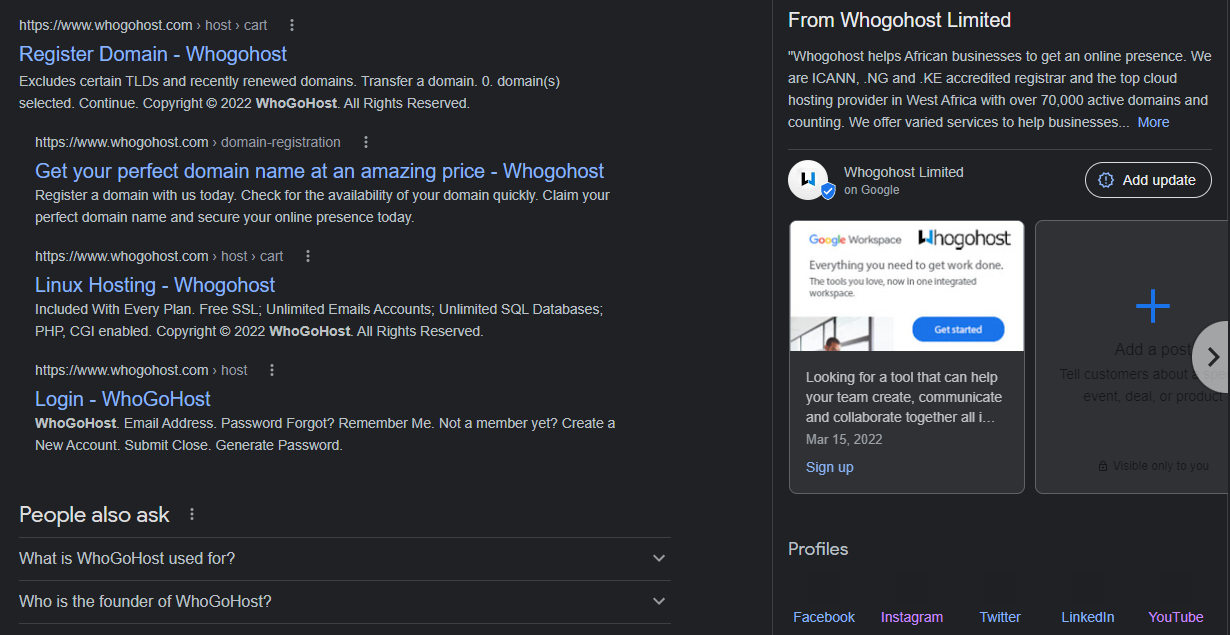Viewport: 1230px width, 635px height.
Task: Open three-dot menu beside Linux Hosting result
Action: coord(308,256)
